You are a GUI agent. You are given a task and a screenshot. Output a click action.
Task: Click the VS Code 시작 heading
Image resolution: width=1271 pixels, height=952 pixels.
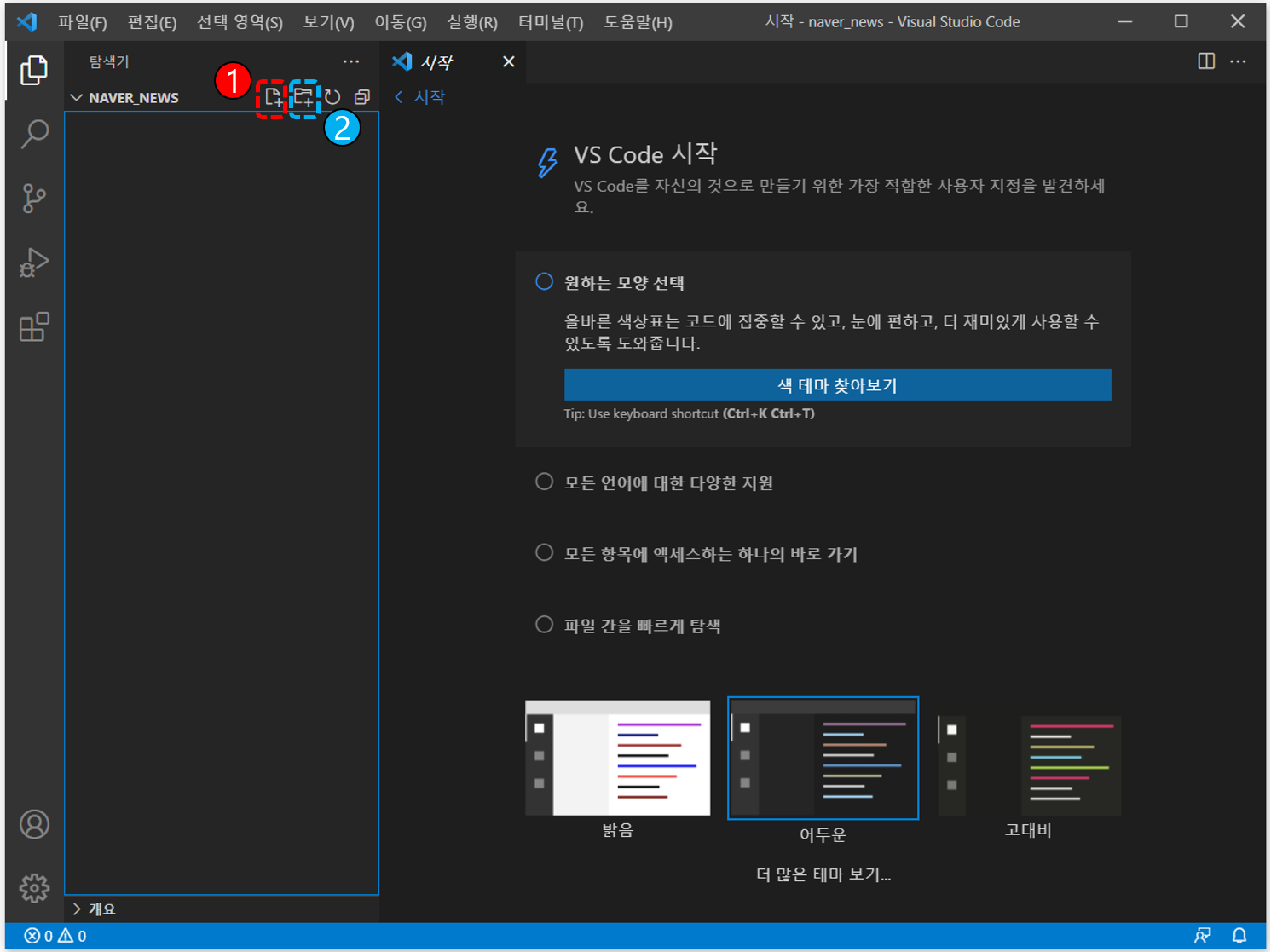[x=645, y=154]
